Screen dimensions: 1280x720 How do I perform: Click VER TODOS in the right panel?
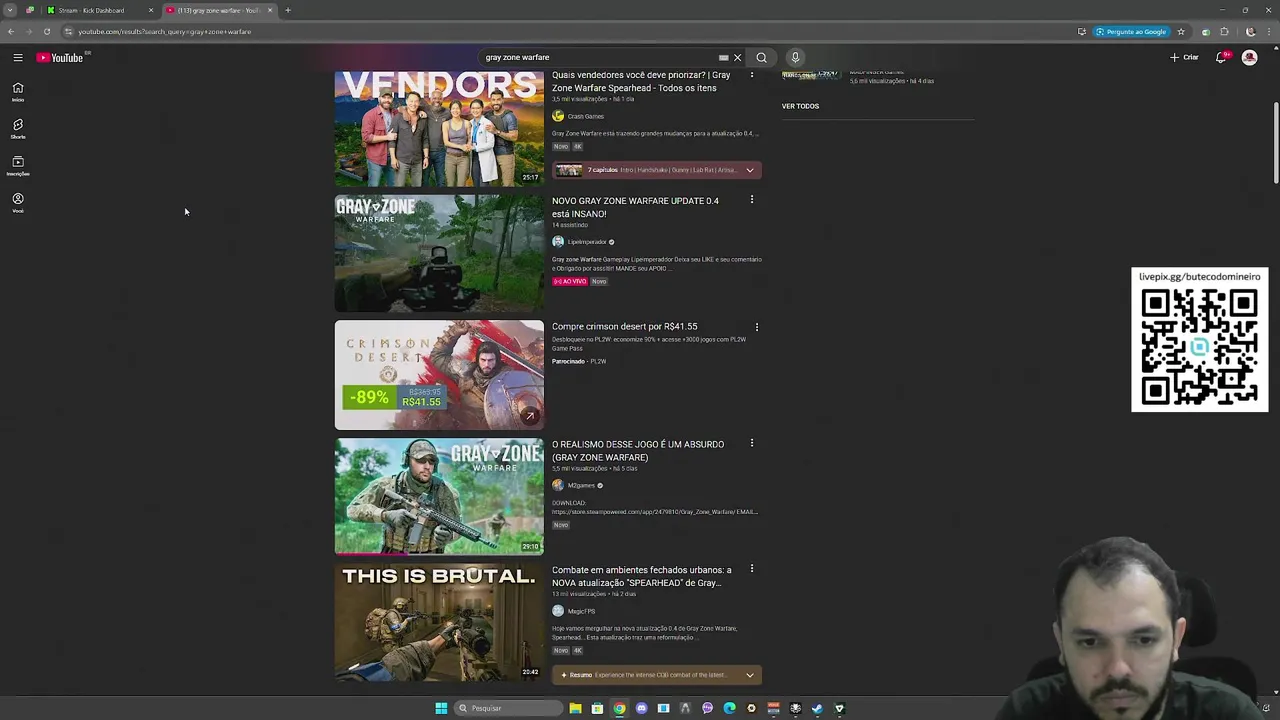point(800,106)
